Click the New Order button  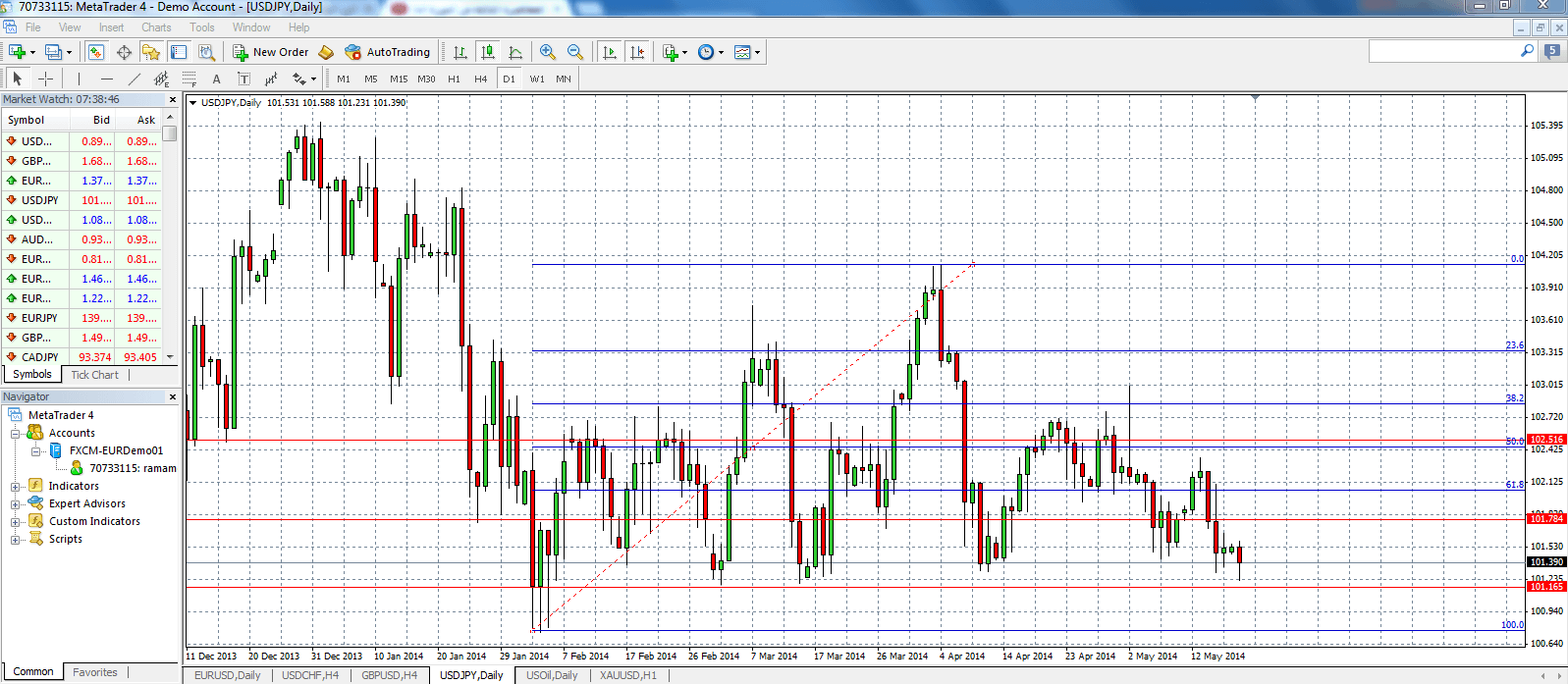(271, 52)
